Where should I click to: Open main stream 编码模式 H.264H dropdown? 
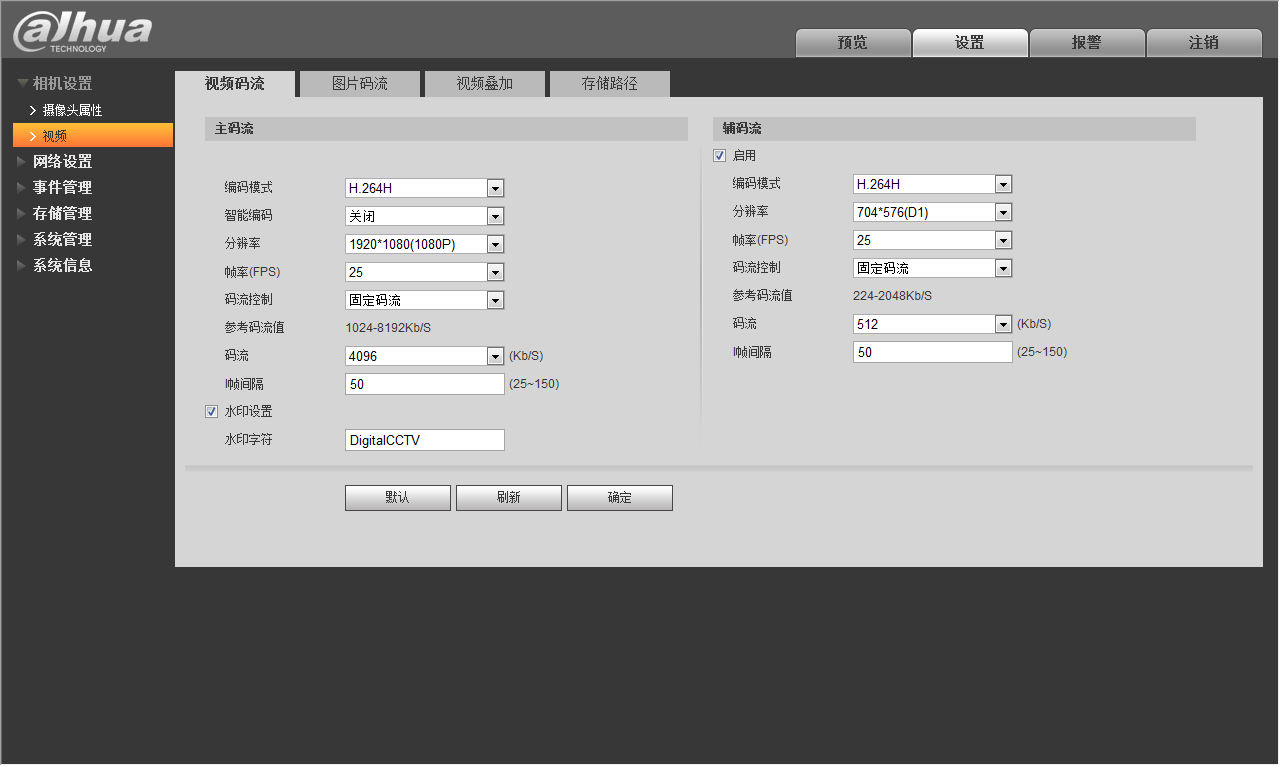click(425, 188)
